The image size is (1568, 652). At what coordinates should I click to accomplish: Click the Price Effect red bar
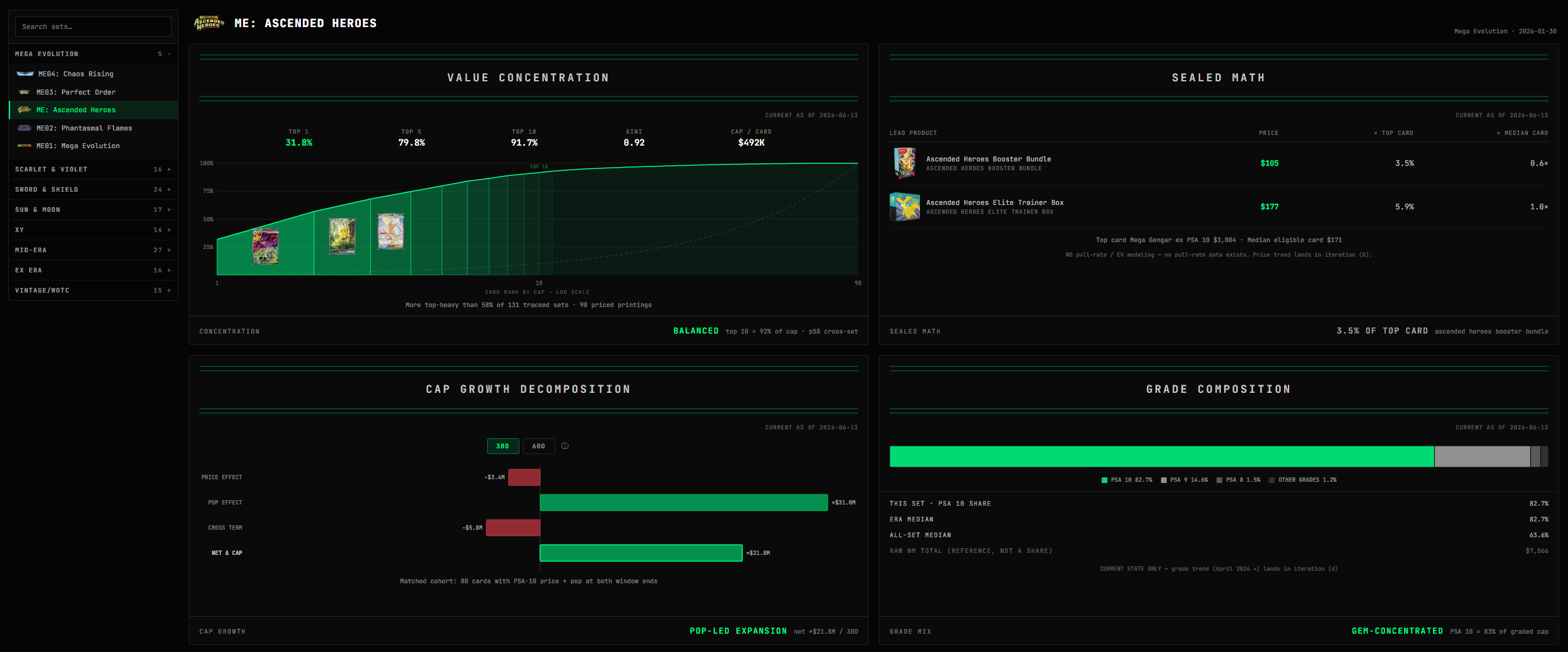(524, 477)
